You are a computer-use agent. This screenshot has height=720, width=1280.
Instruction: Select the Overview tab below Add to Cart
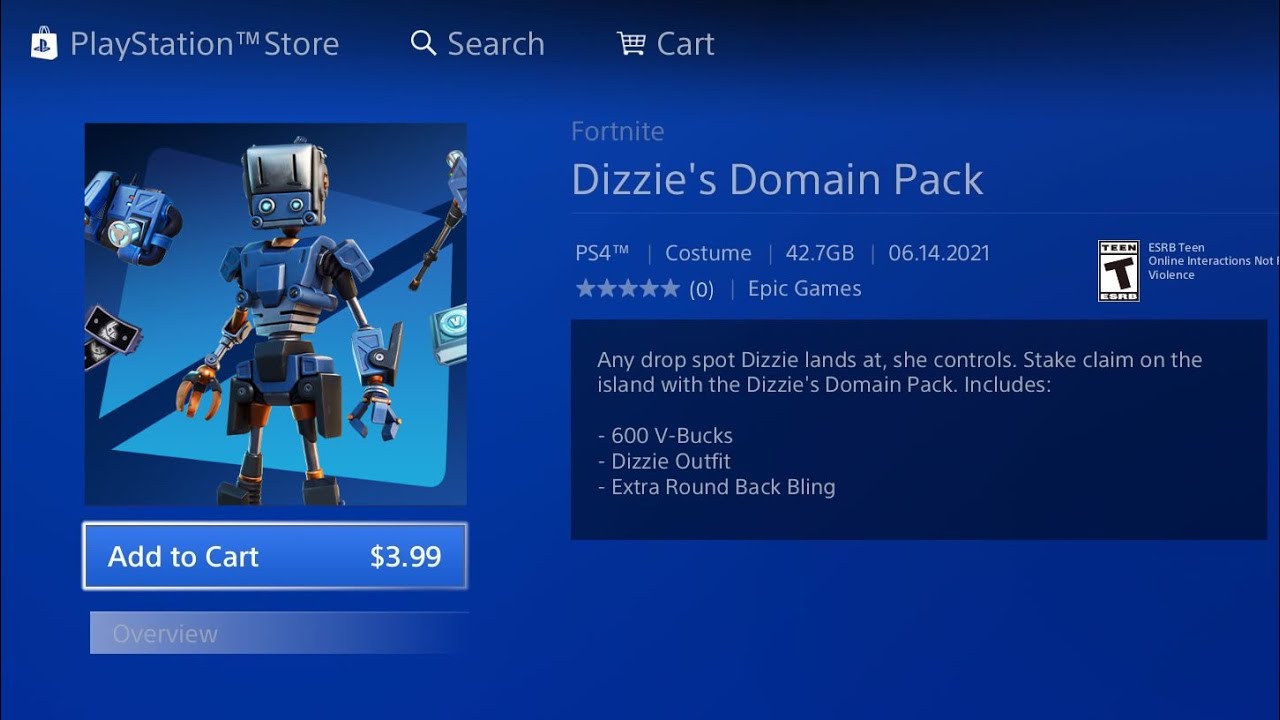279,633
